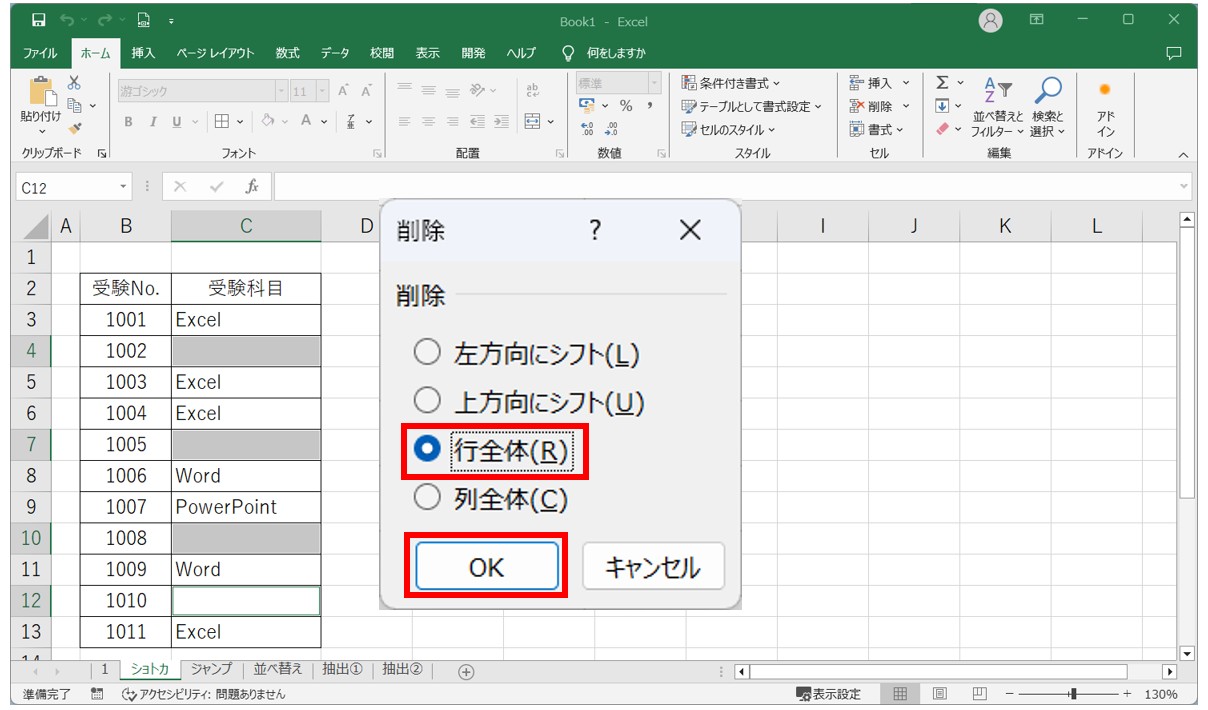Click the キャンセル button

tap(652, 568)
